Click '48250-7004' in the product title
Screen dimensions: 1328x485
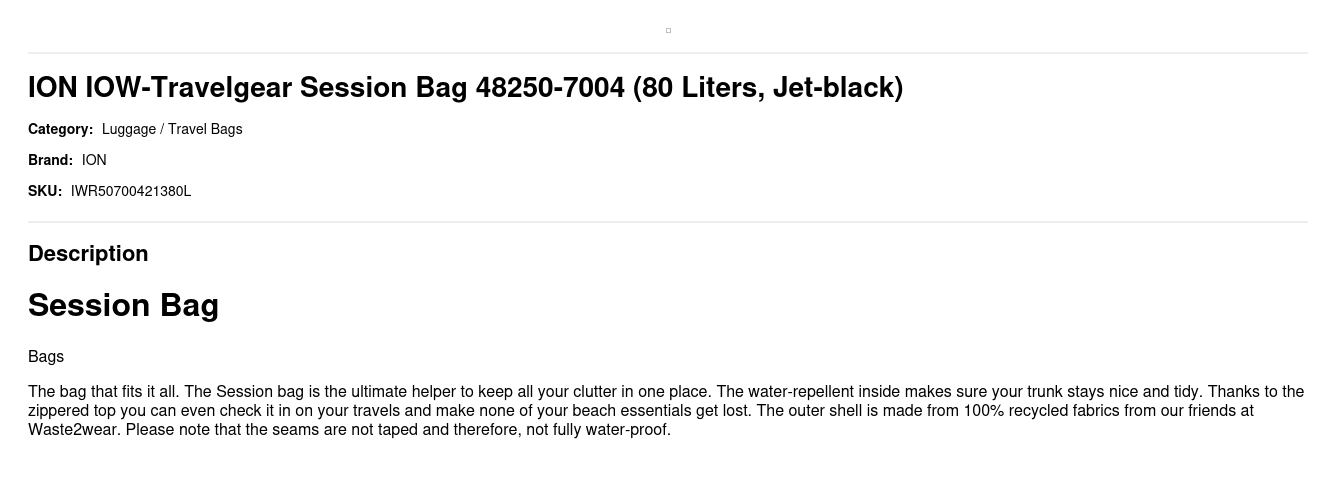click(x=550, y=88)
